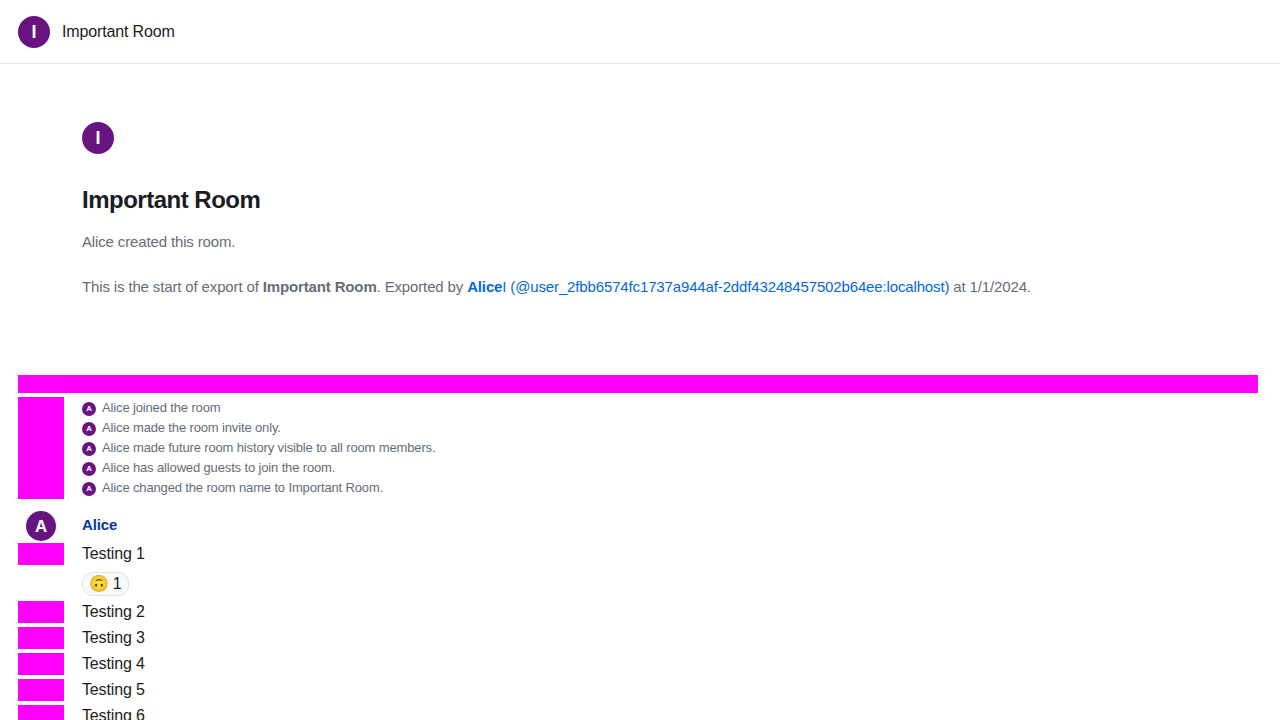This screenshot has width=1280, height=720.
Task: Click the Important Room title in the header
Action: pos(118,32)
